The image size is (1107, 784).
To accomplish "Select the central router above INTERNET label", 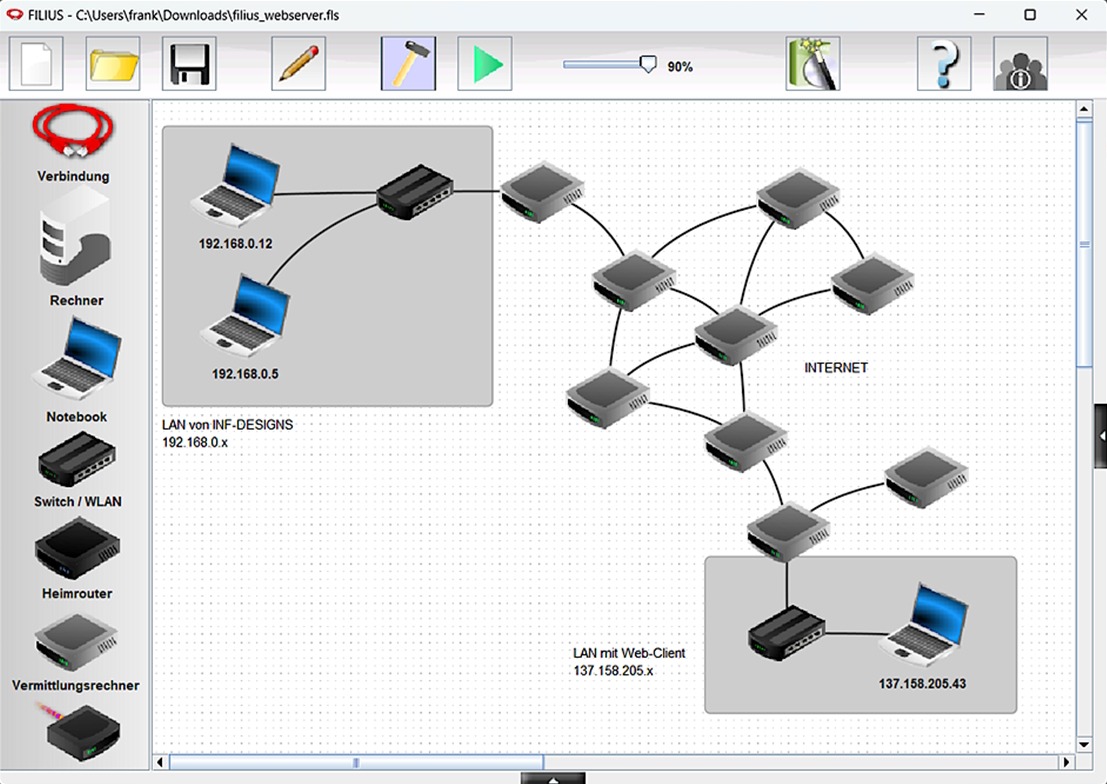I will (x=736, y=335).
